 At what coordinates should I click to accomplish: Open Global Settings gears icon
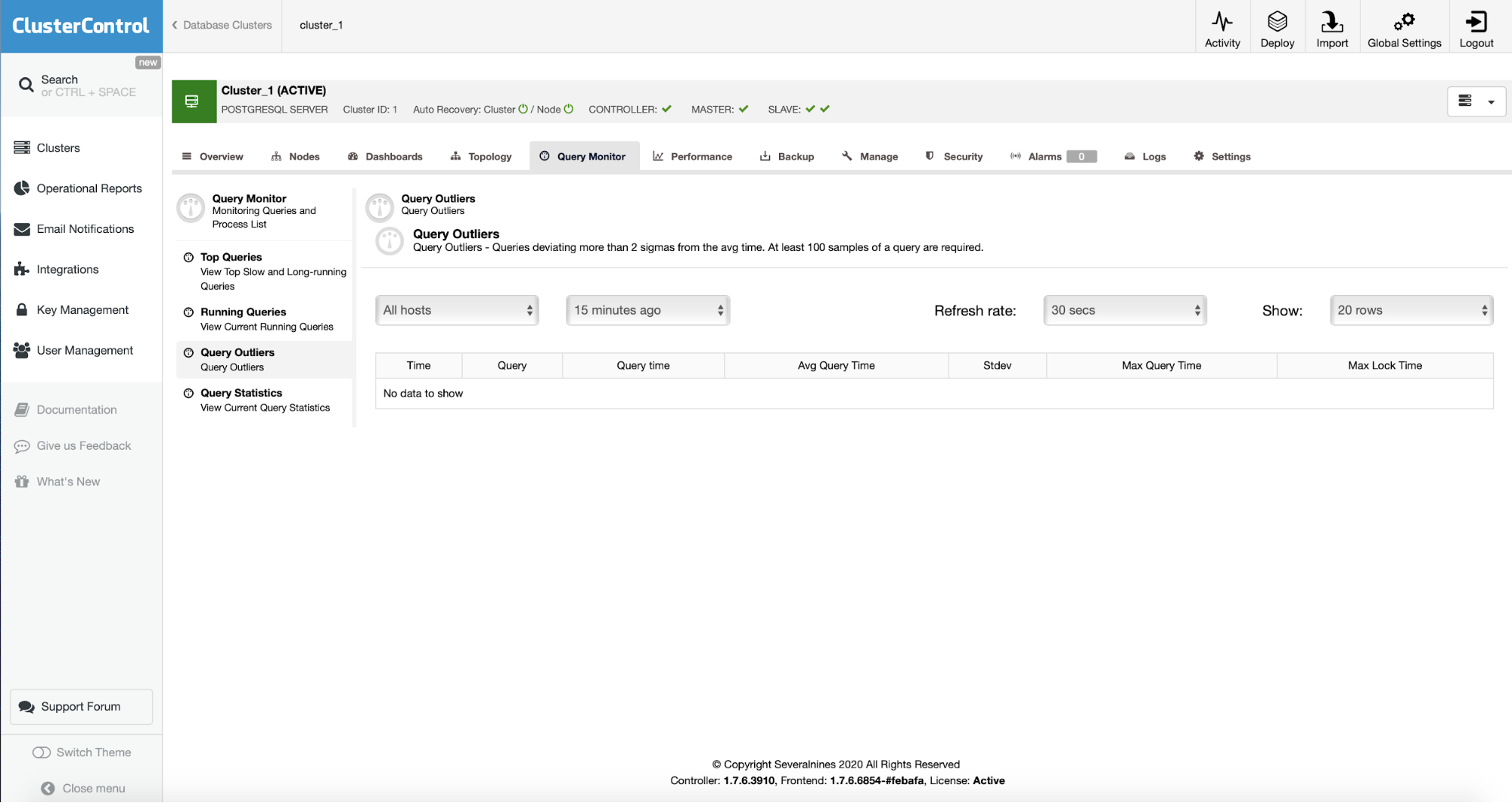[x=1404, y=21]
